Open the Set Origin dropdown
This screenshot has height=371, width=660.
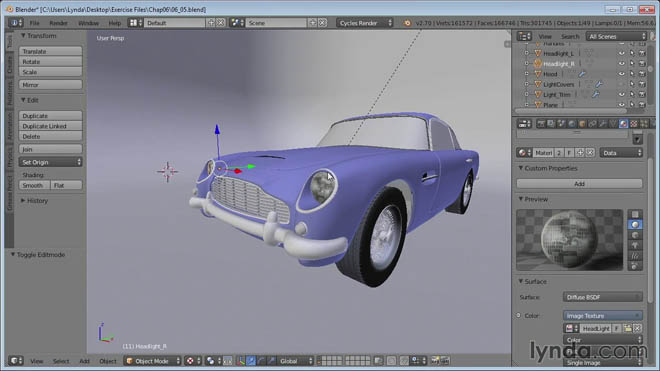[x=50, y=162]
